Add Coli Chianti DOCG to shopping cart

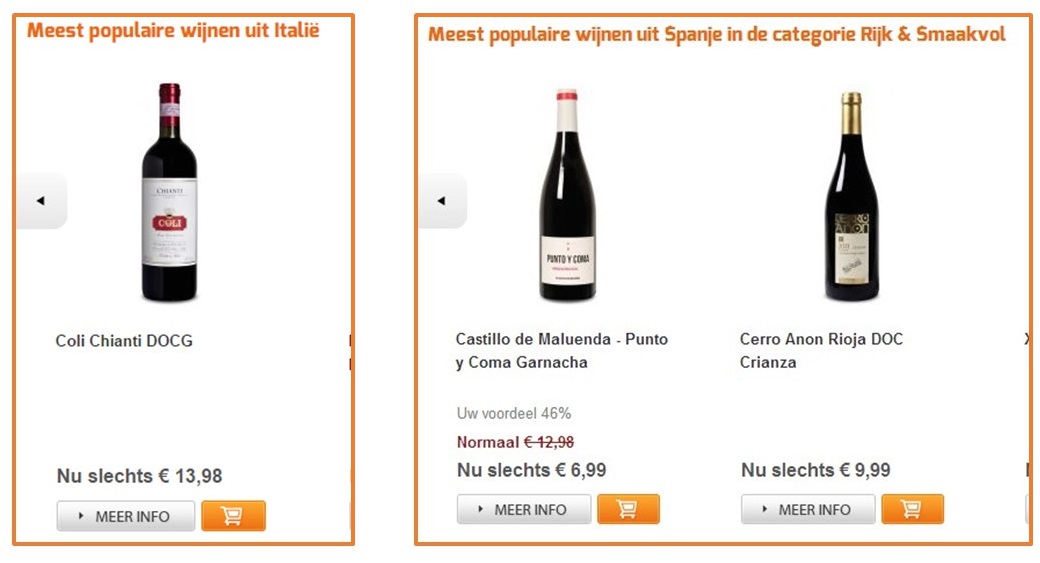pyautogui.click(x=233, y=516)
